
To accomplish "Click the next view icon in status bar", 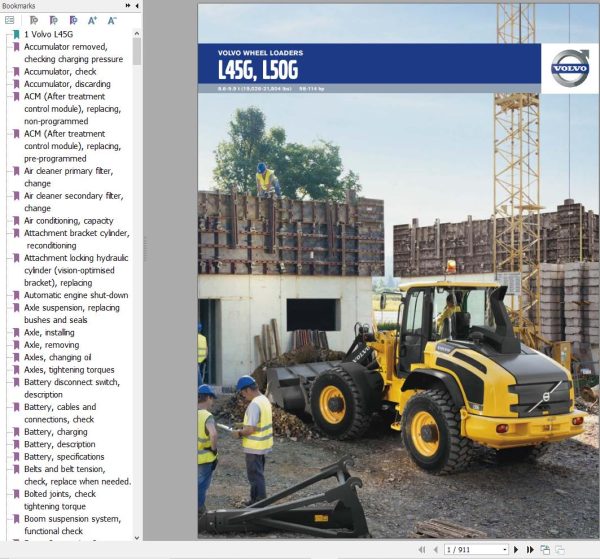I will [x=560, y=550].
